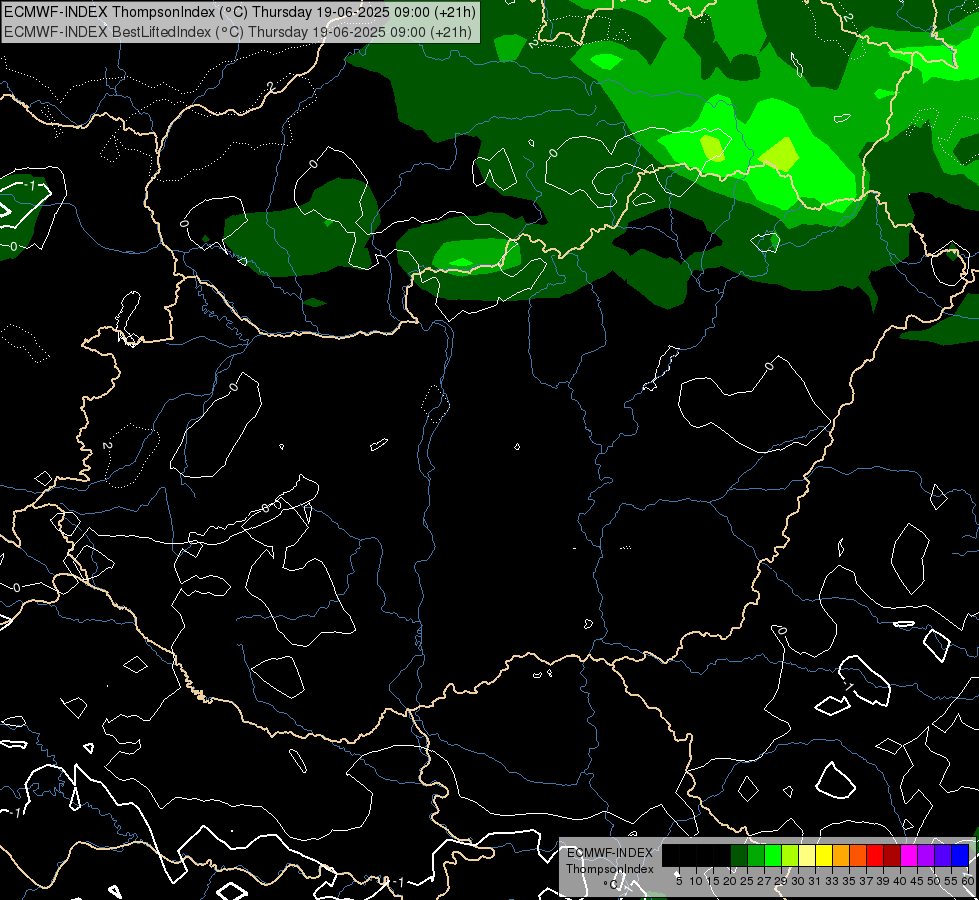Image resolution: width=979 pixels, height=900 pixels.
Task: Click legend scale value 25
Action: click(747, 881)
